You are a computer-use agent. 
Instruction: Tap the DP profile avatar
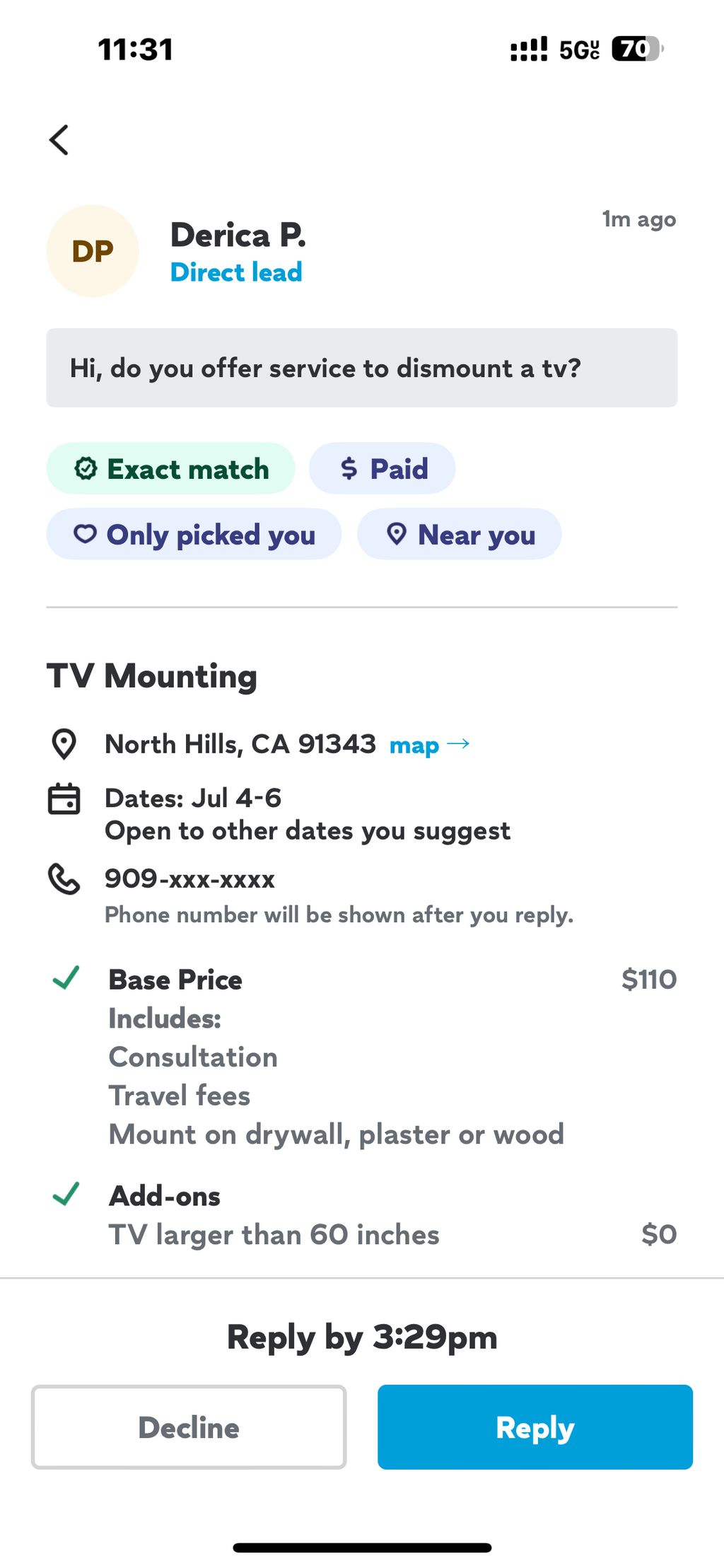93,251
